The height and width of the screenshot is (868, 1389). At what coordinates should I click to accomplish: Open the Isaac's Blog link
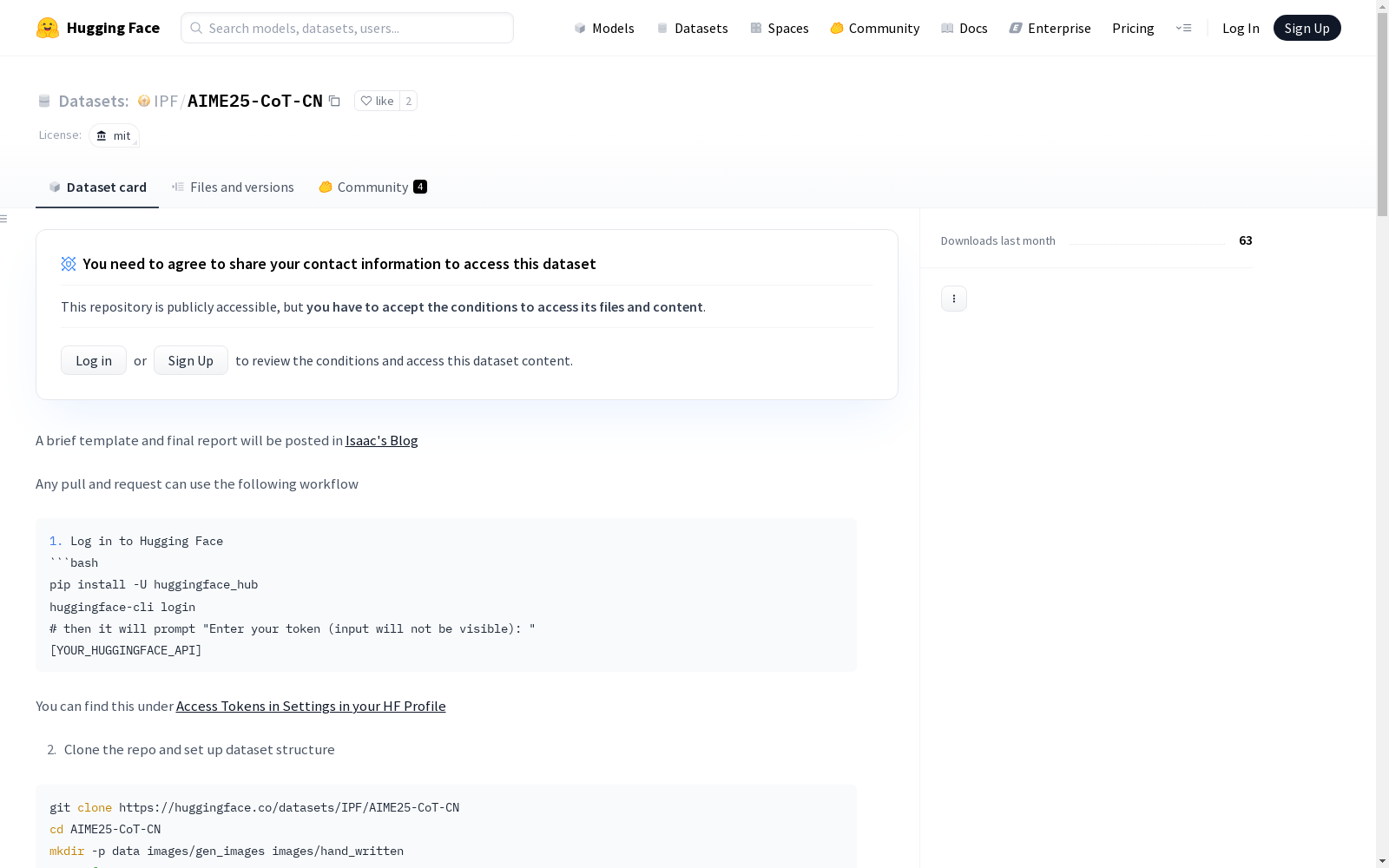click(382, 441)
